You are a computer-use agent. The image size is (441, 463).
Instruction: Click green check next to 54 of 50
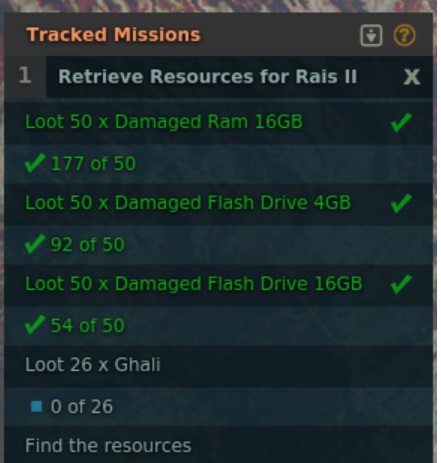[x=35, y=325]
